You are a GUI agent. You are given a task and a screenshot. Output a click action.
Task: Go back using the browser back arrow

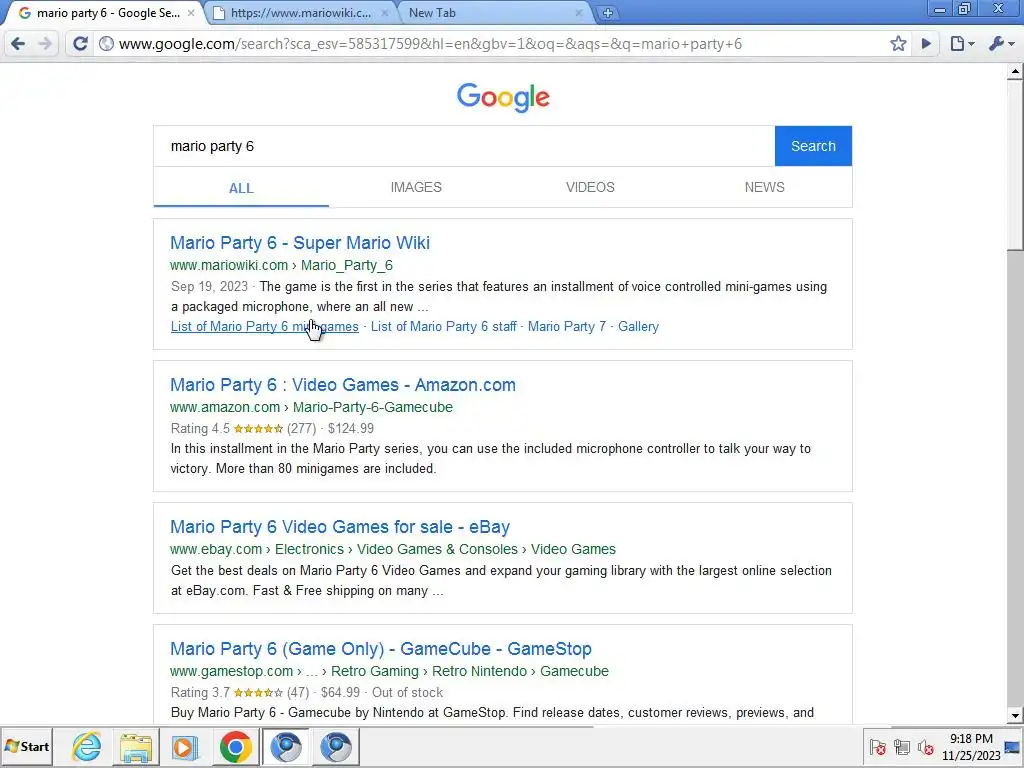tap(18, 44)
